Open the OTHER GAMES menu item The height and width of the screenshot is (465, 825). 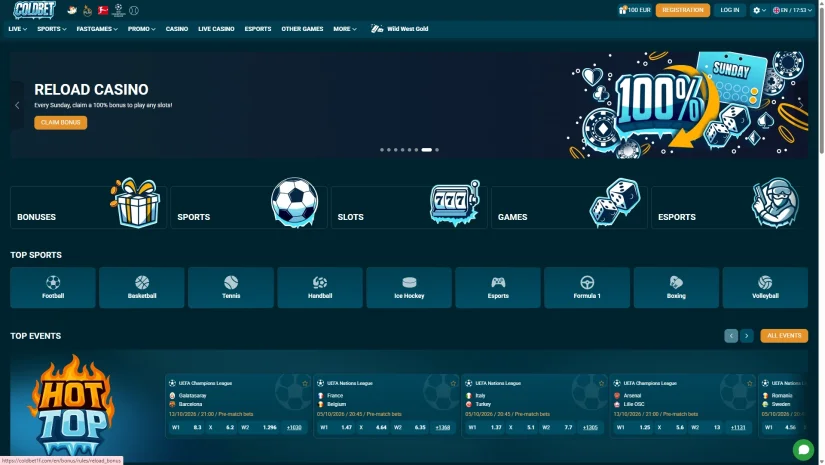coord(302,29)
